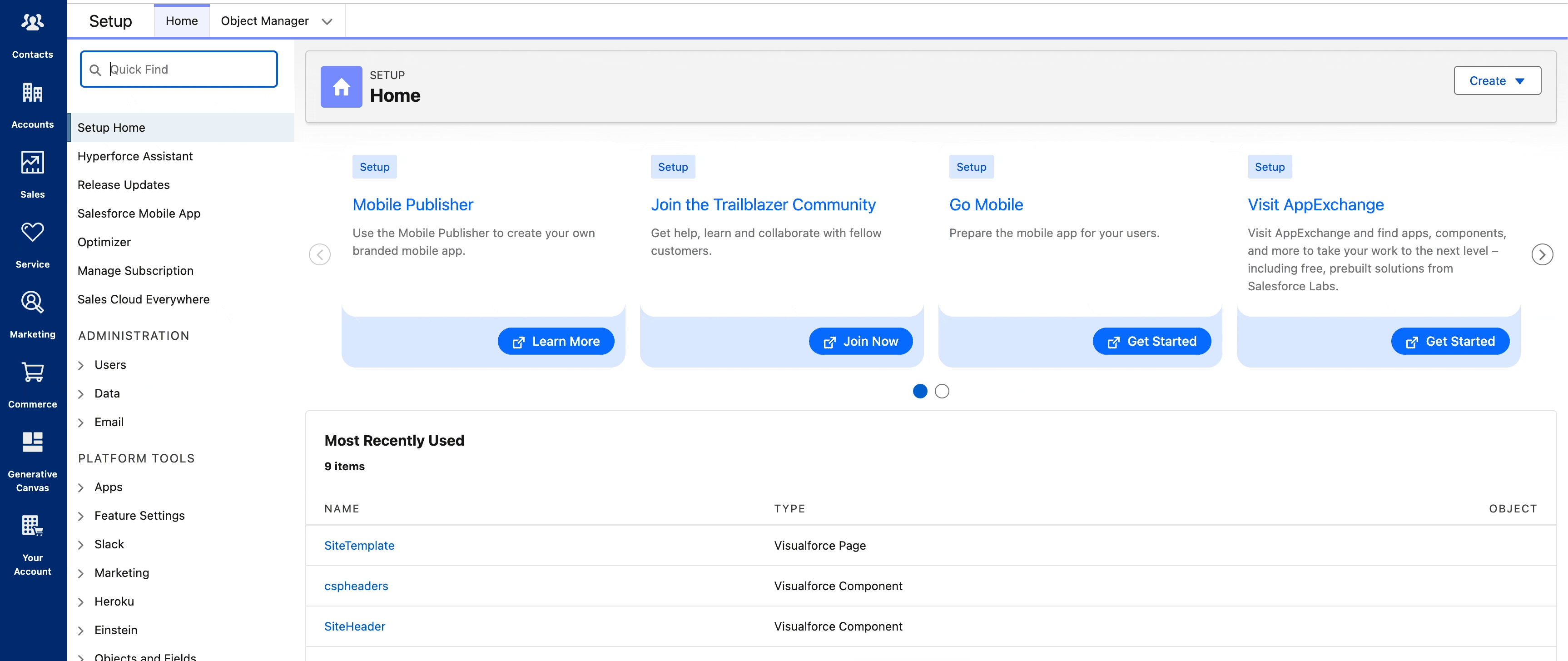1568x661 pixels.
Task: Switch to the Home tab
Action: click(181, 20)
